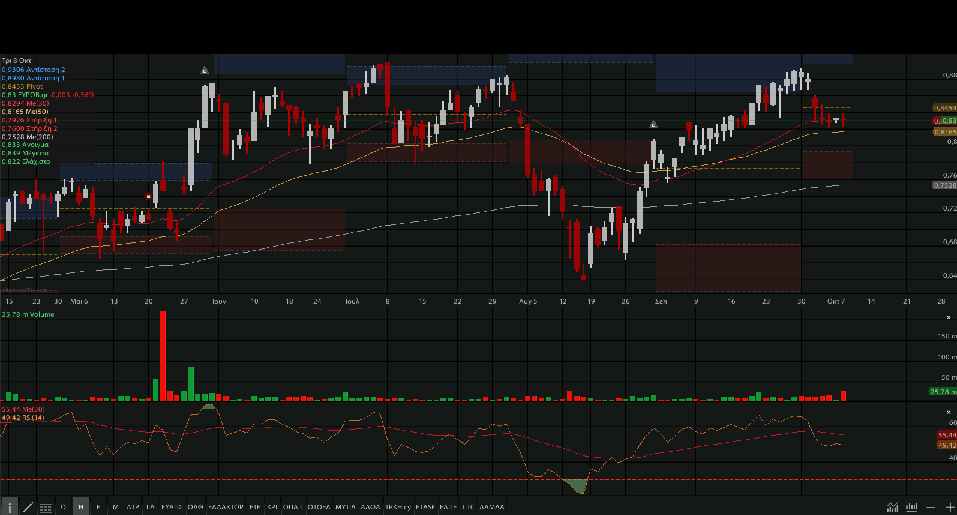Click the 0,8453 Pivot legend entry
Viewport: 957px width, 515px height.
[22, 87]
